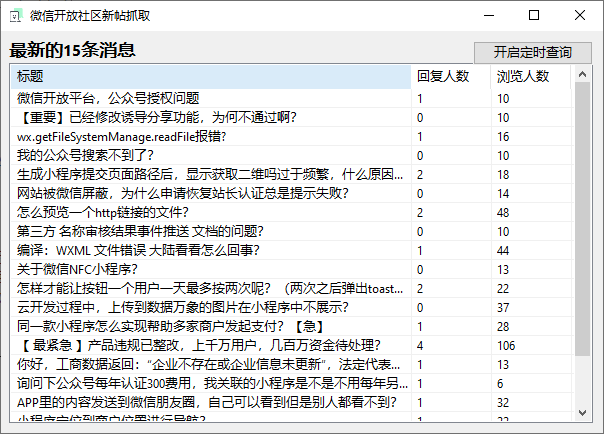Click the app icon in the title bar
The image size is (604, 434).
click(x=15, y=16)
